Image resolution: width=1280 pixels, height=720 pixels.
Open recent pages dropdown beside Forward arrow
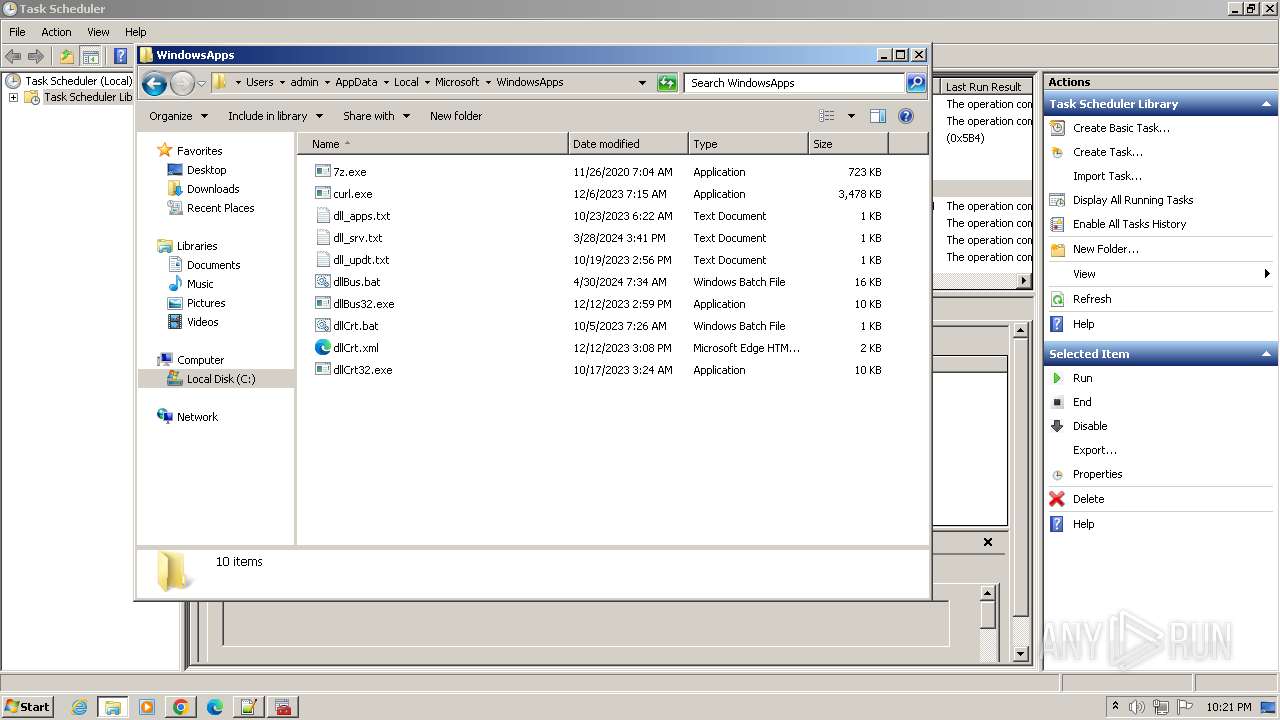click(202, 83)
